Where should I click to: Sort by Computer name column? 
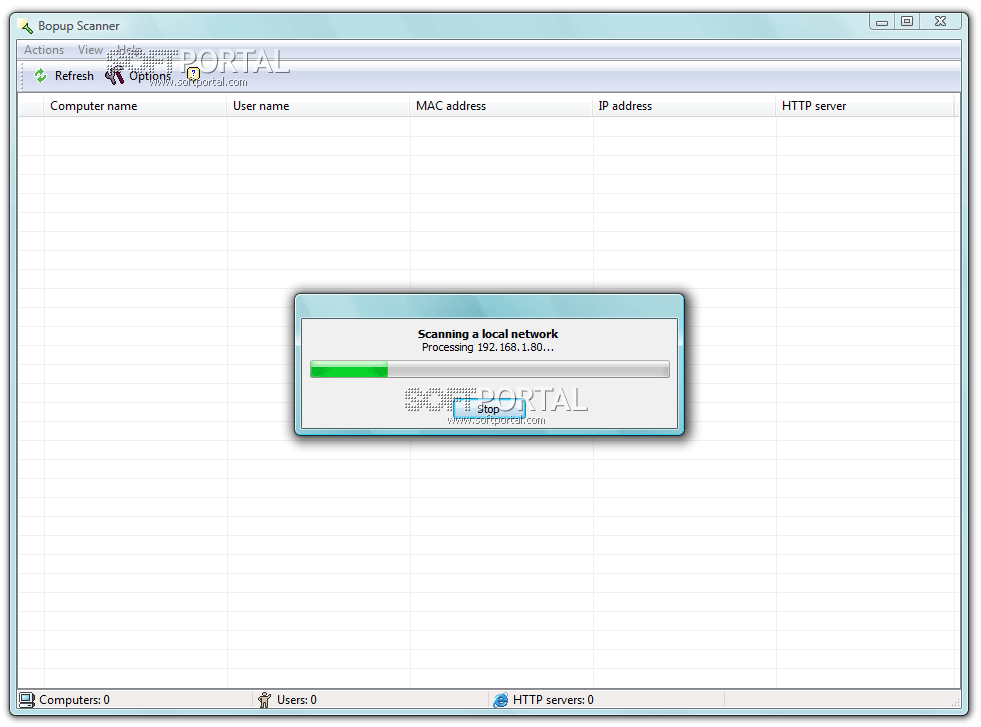[135, 106]
